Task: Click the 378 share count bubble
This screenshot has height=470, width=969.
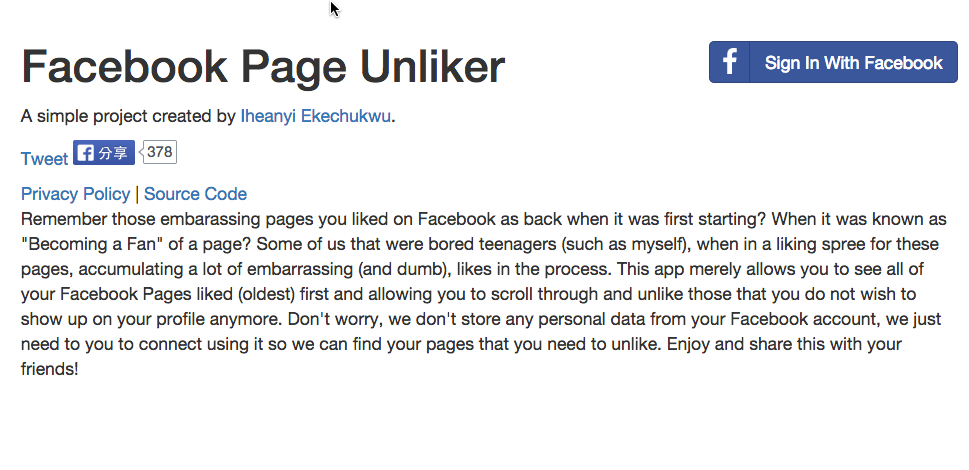Action: [x=159, y=152]
